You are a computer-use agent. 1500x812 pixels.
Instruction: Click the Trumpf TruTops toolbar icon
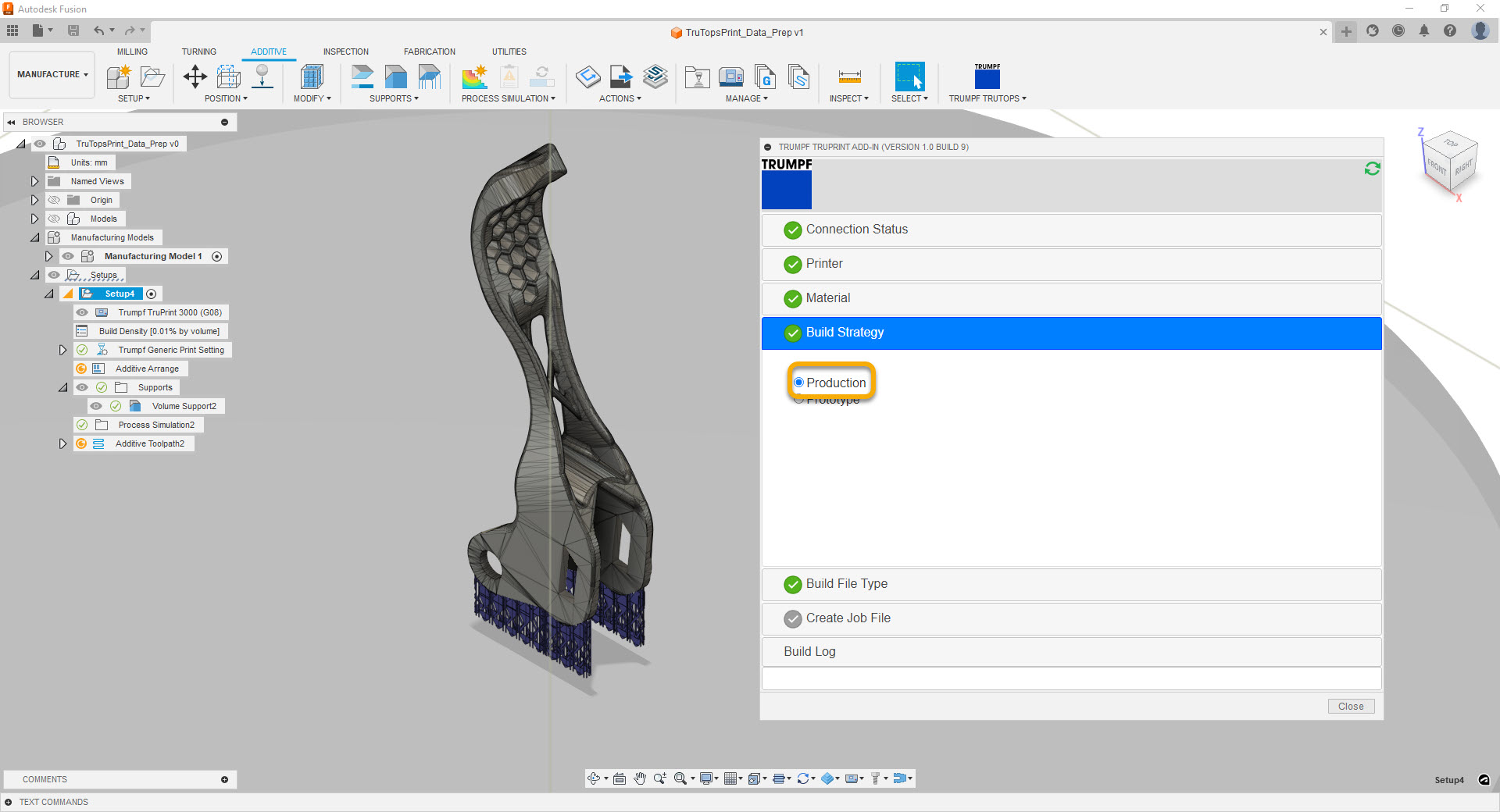987,77
